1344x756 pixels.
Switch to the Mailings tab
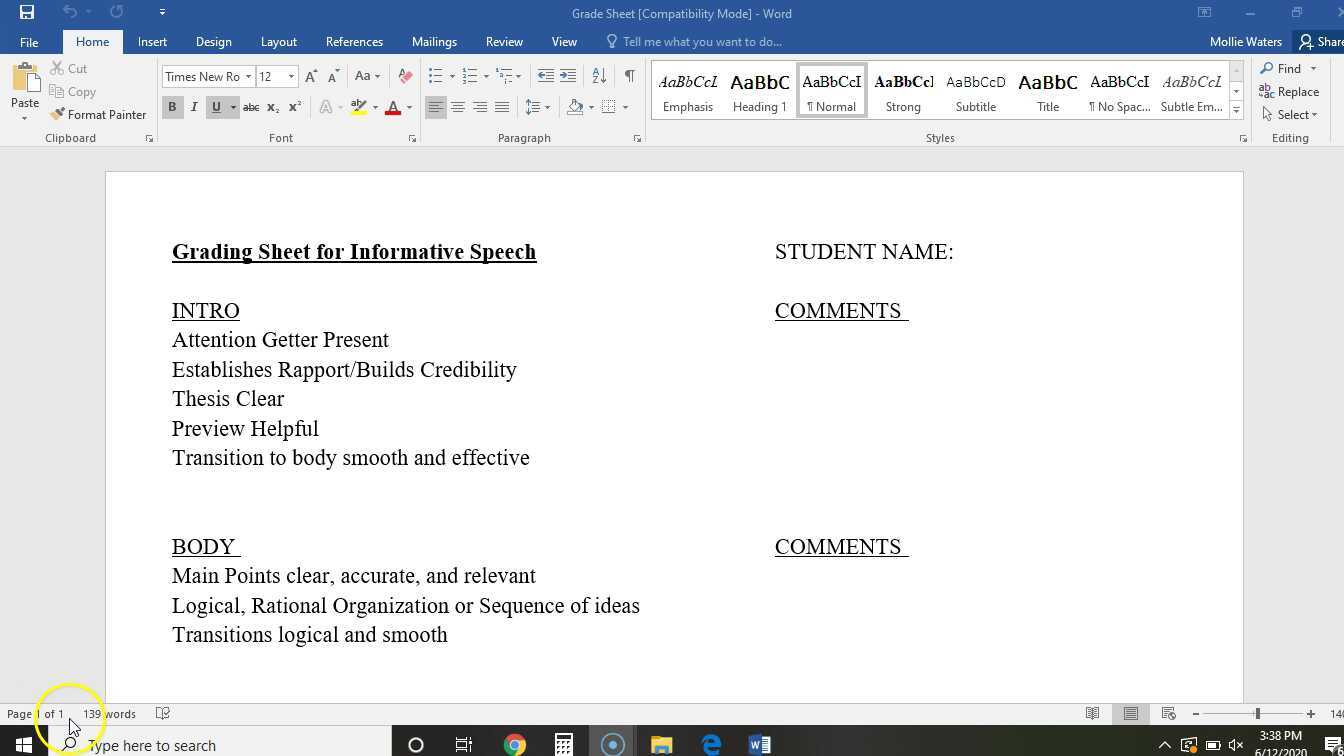point(434,41)
